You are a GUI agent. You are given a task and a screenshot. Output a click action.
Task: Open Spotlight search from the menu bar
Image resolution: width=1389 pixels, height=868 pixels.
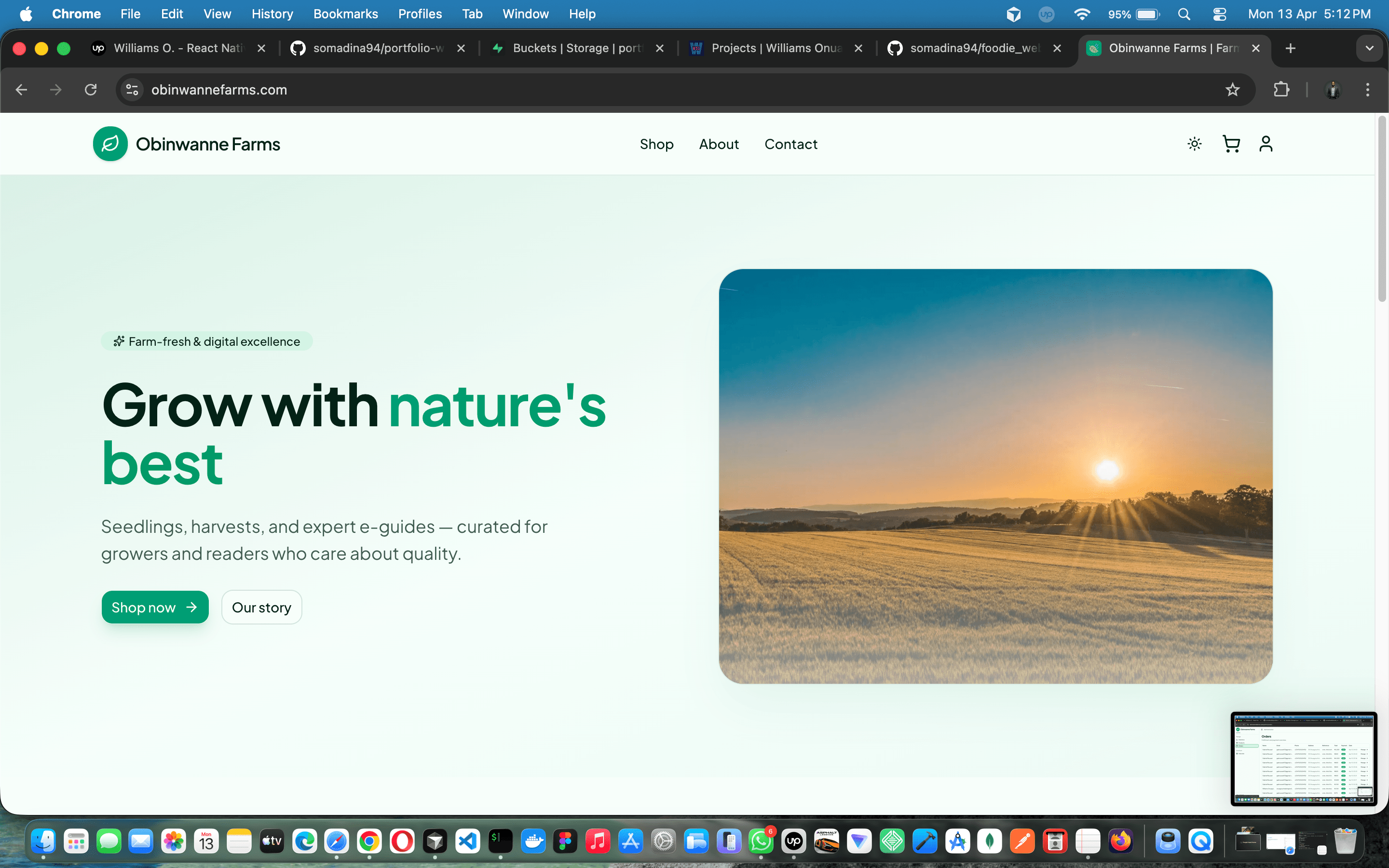pos(1185,14)
